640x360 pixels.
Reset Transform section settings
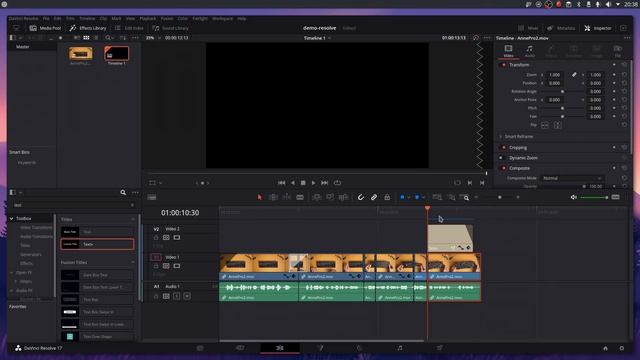624,65
